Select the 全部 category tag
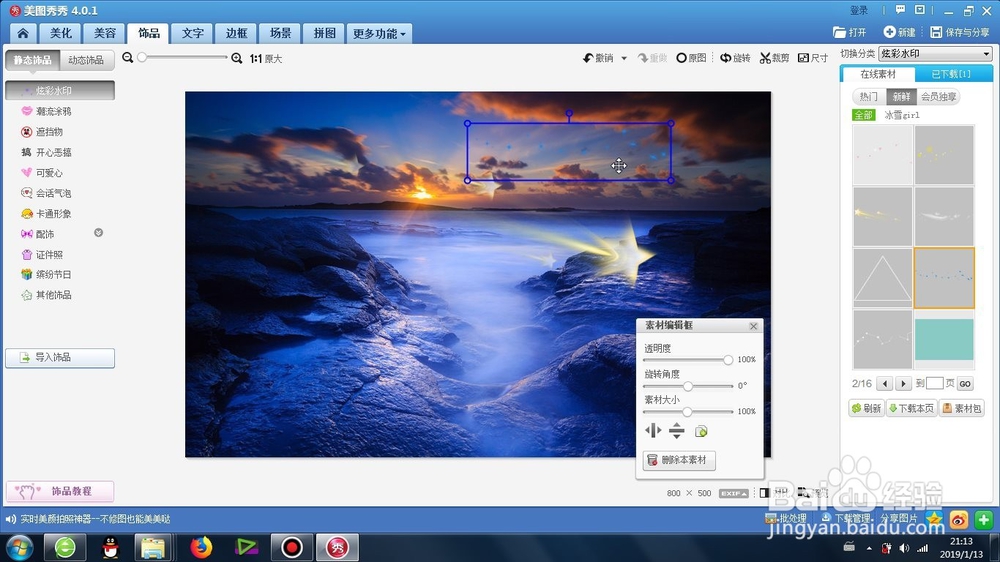This screenshot has height=562, width=1000. coord(864,115)
